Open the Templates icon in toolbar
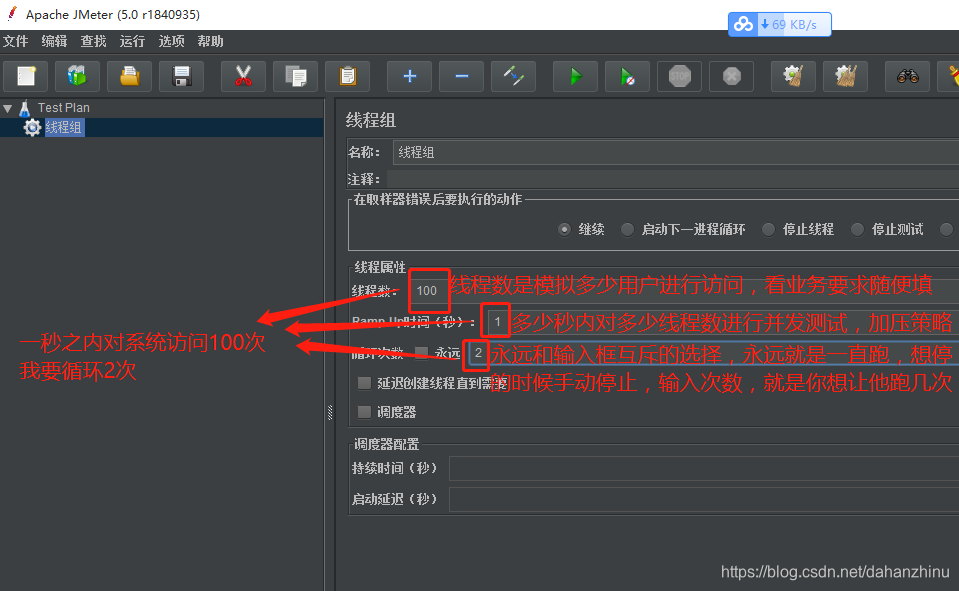The width and height of the screenshot is (959, 591). [77, 76]
